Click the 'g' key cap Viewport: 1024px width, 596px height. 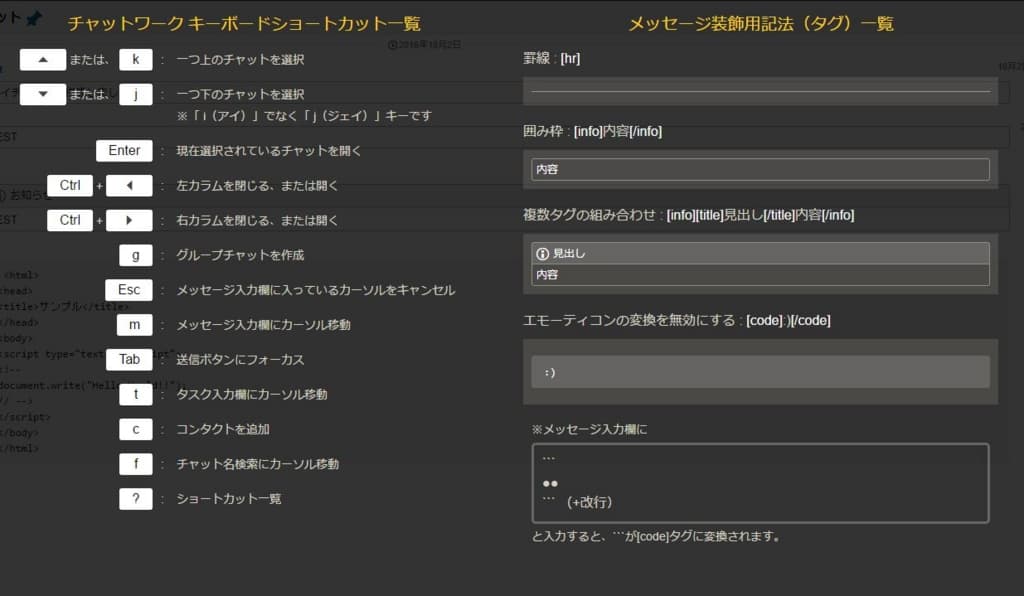click(x=136, y=255)
